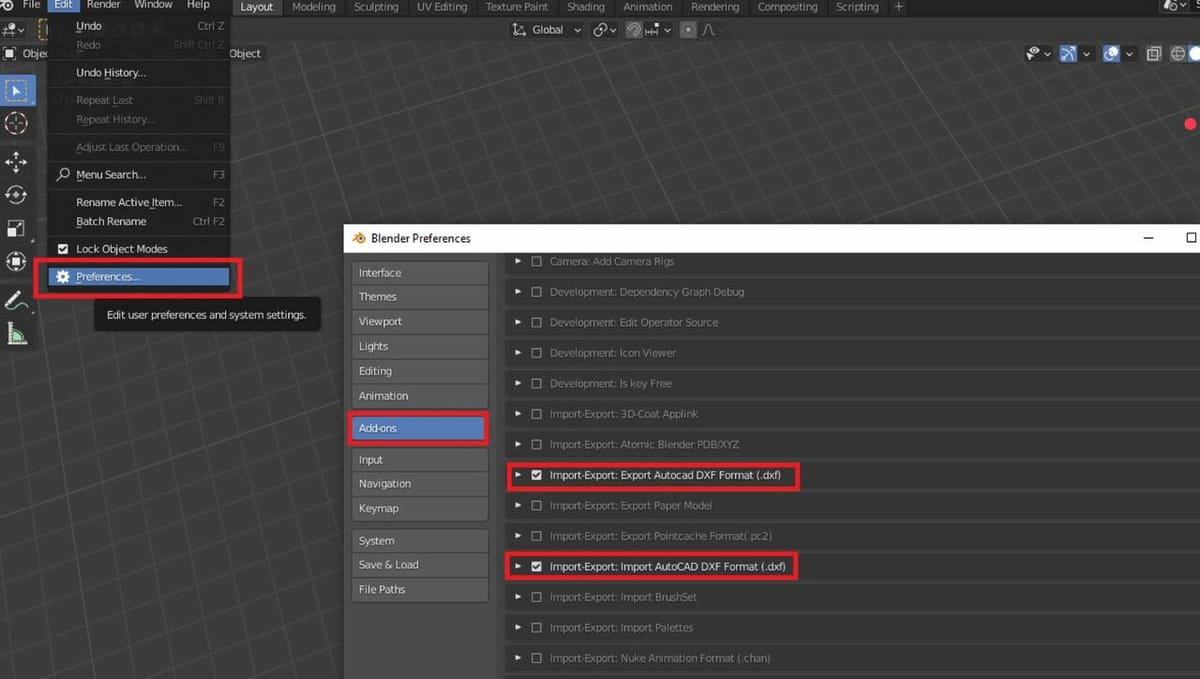1200x679 pixels.
Task: Disable Export Autocad DXF Format add-on
Action: 537,475
